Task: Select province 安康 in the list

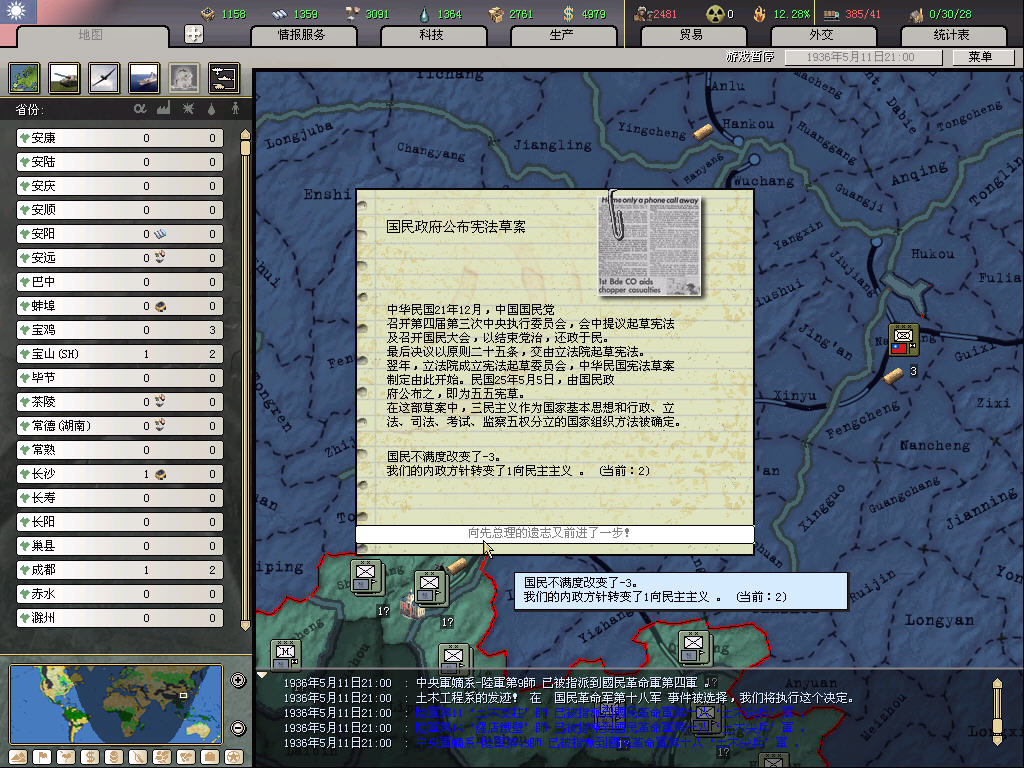Action: pyautogui.click(x=120, y=138)
